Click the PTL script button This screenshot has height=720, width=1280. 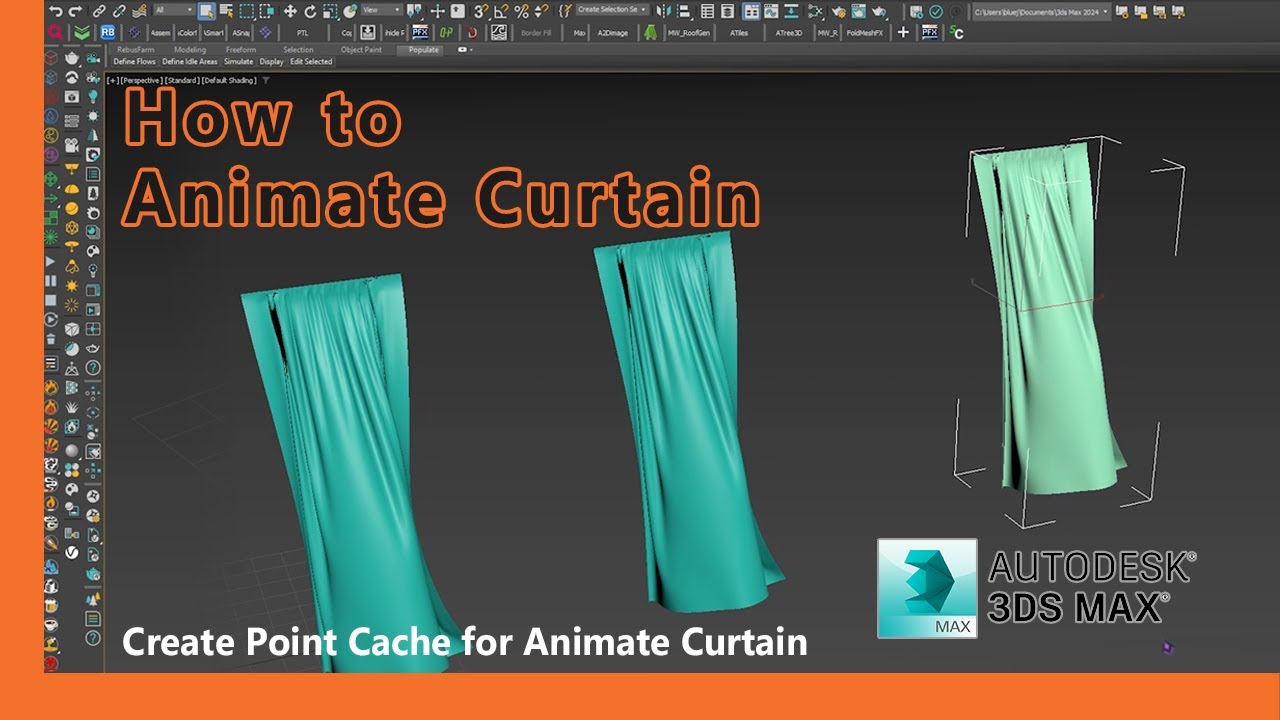tap(302, 33)
